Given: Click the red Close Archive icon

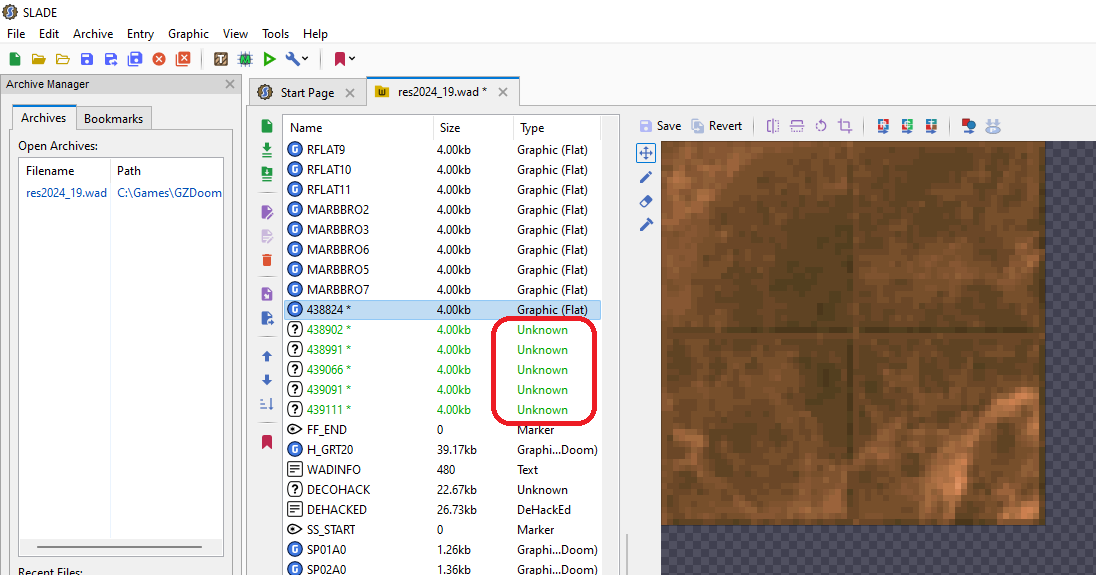Looking at the screenshot, I should (159, 59).
